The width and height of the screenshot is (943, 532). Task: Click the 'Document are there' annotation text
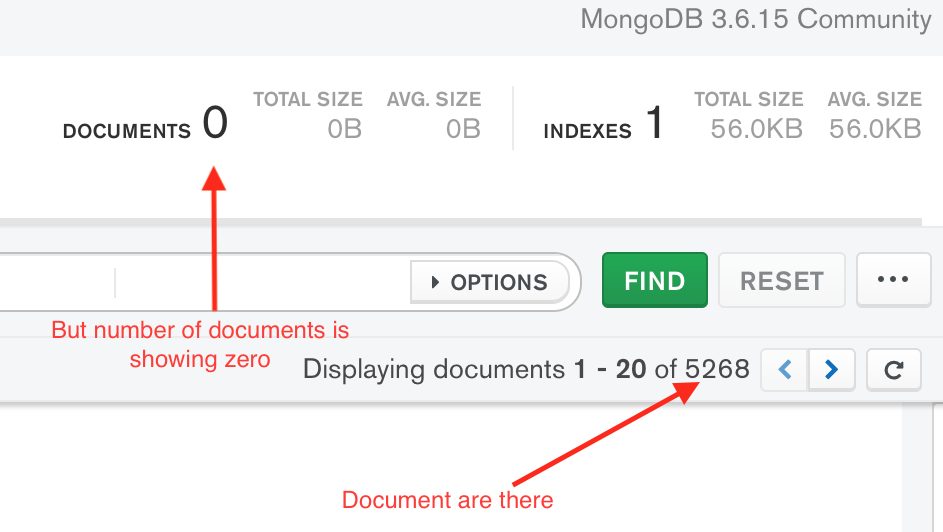coord(447,499)
